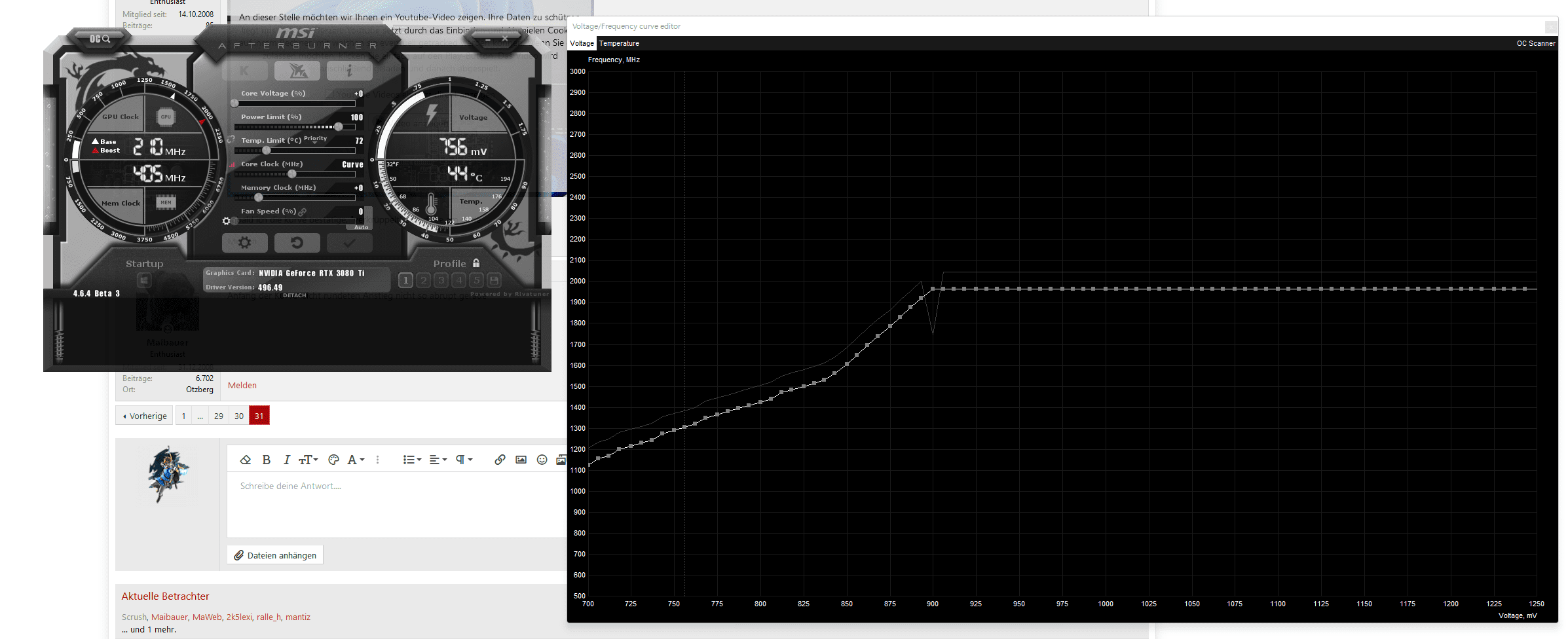The width and height of the screenshot is (1568, 639).
Task: Go to forum page 29
Action: 219,416
